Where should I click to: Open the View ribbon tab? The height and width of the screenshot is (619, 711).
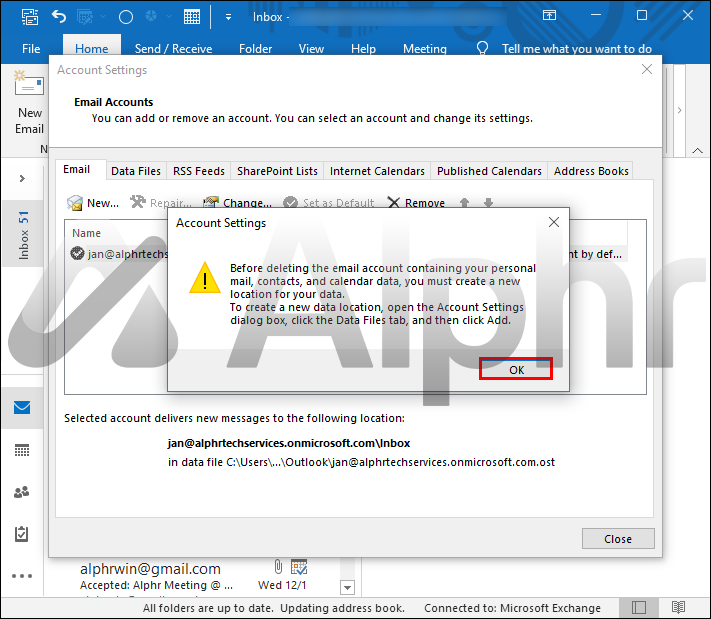click(x=311, y=49)
